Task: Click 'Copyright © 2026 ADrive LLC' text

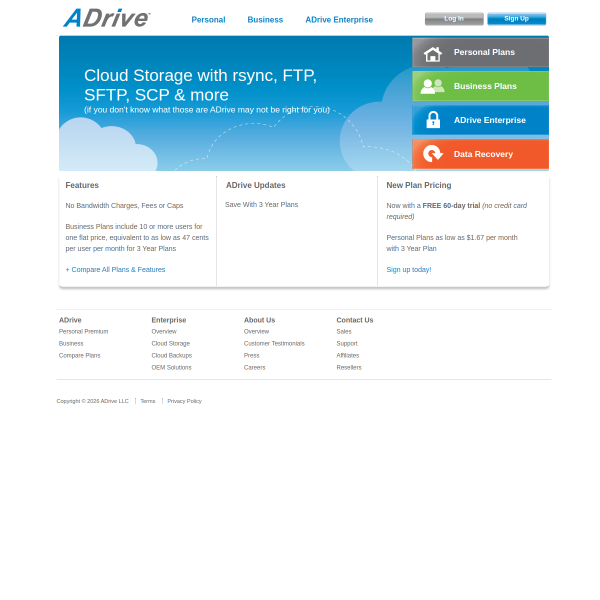Action: click(x=93, y=401)
